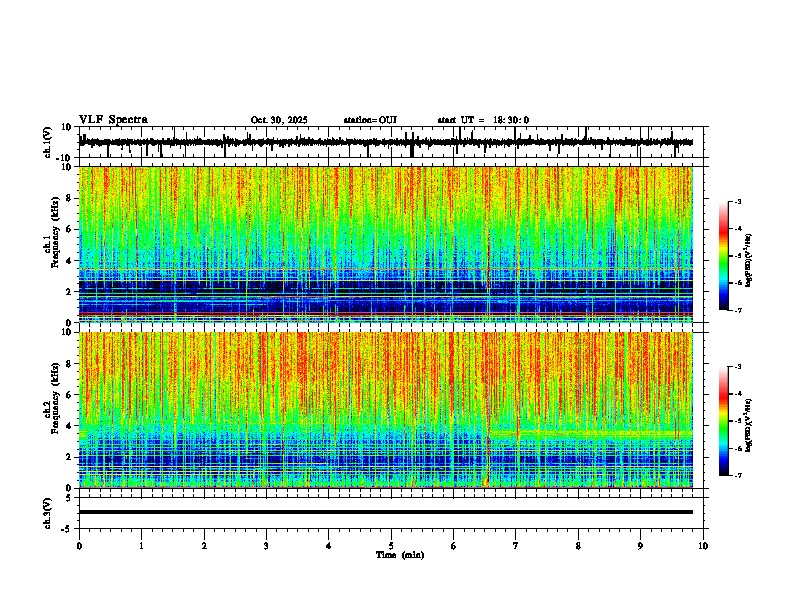
Task: Click the ch.1 spectrogram panel
Action: [386, 244]
